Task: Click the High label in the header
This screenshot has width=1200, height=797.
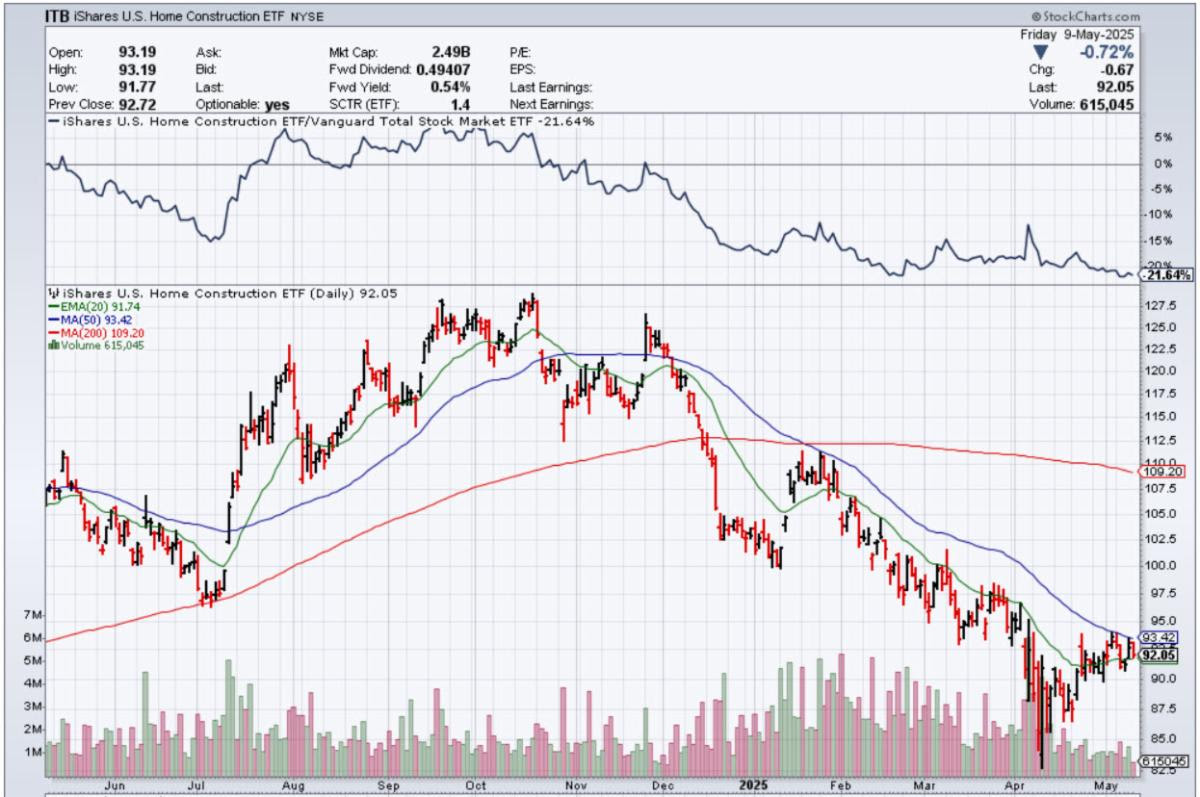Action: (x=62, y=69)
